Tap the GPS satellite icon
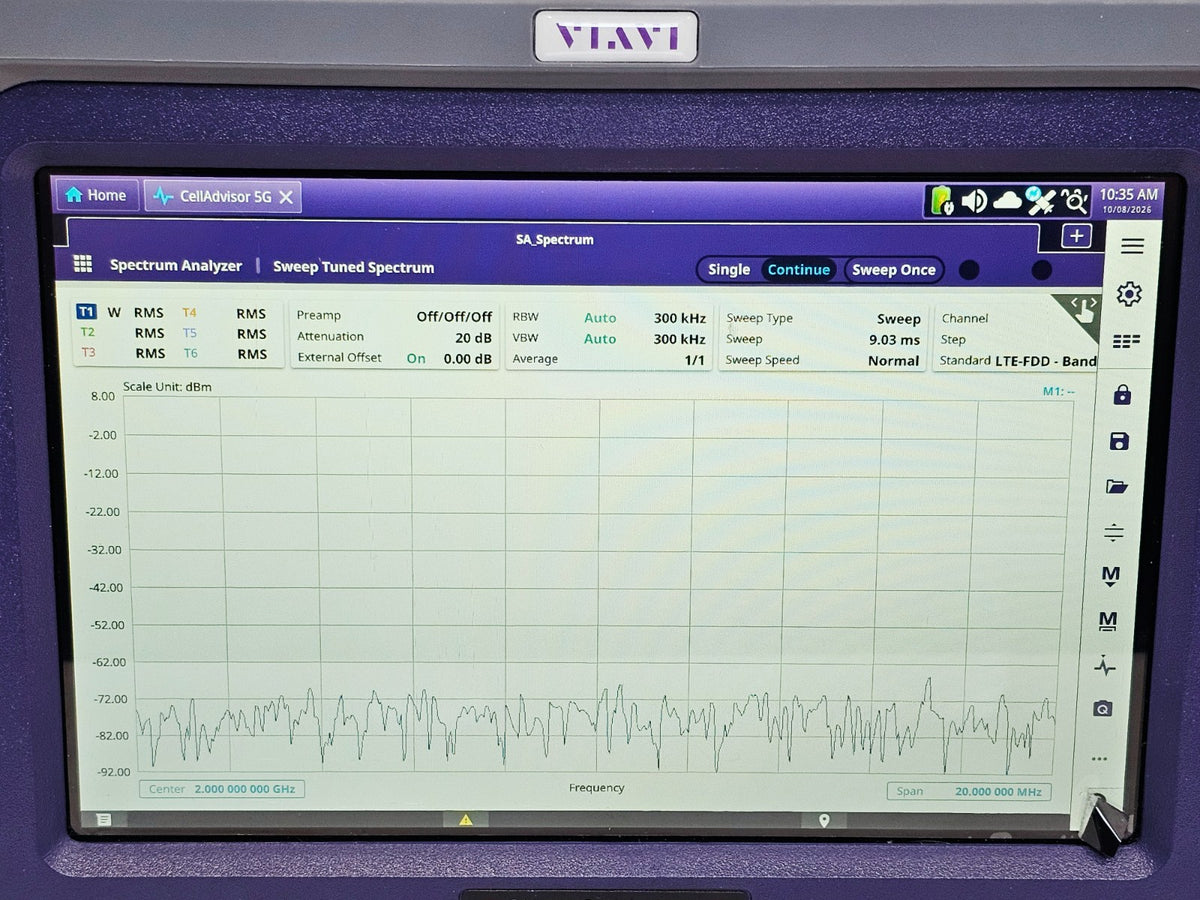This screenshot has width=1200, height=900. pyautogui.click(x=1041, y=201)
